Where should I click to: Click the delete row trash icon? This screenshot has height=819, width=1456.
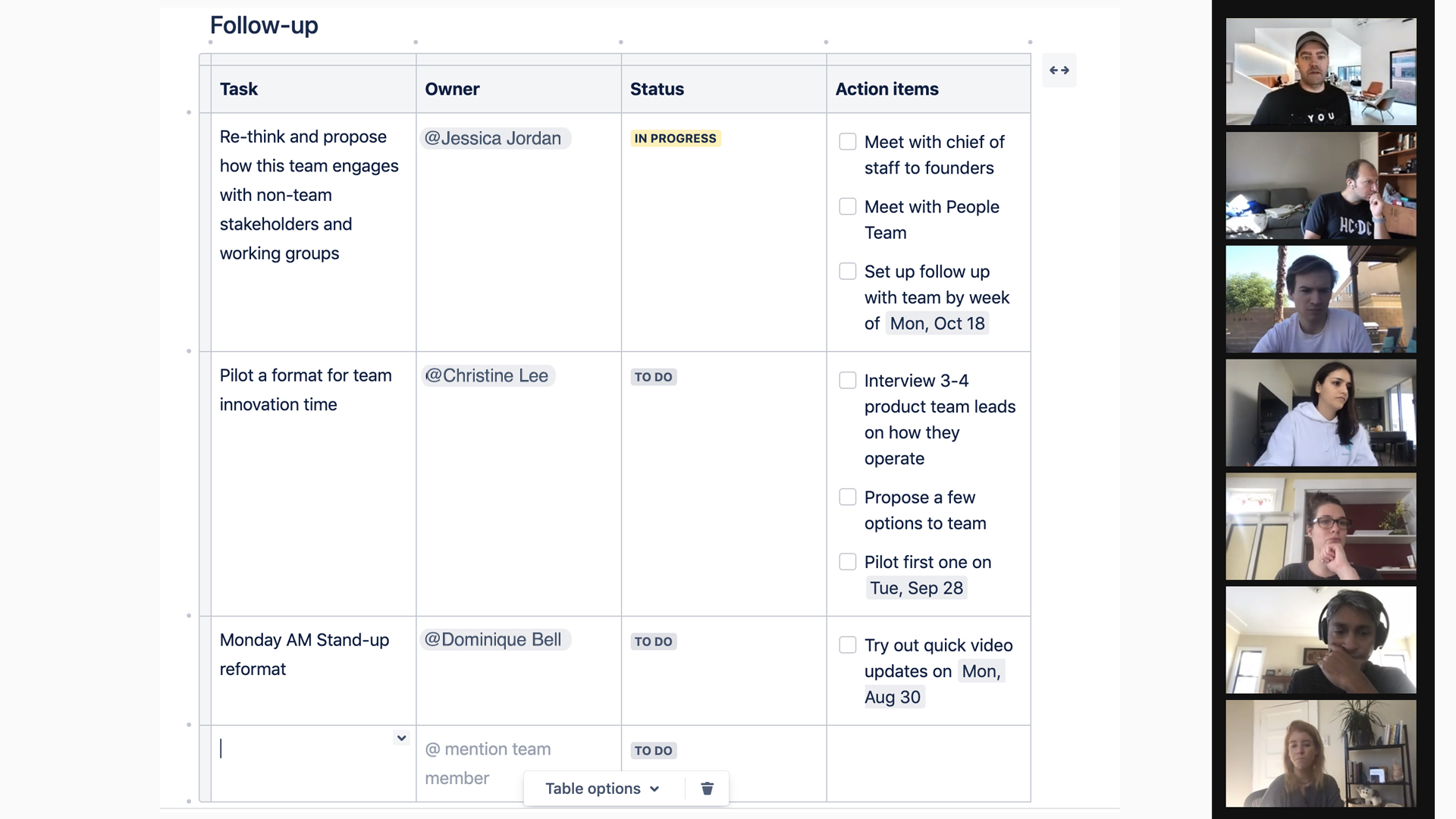coord(707,788)
